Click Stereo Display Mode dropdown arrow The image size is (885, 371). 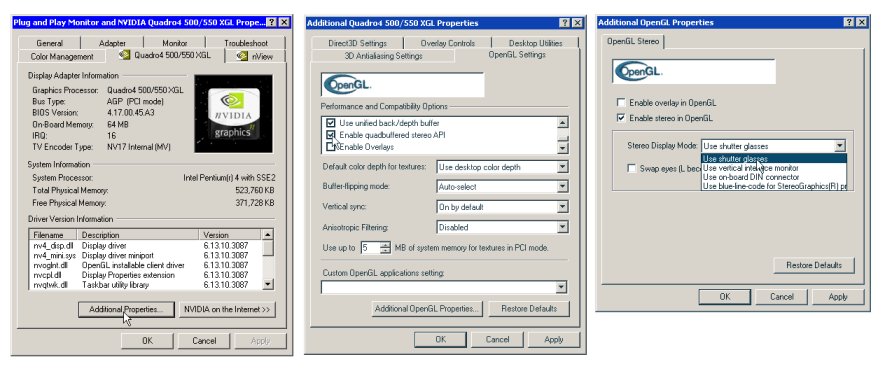click(x=840, y=146)
